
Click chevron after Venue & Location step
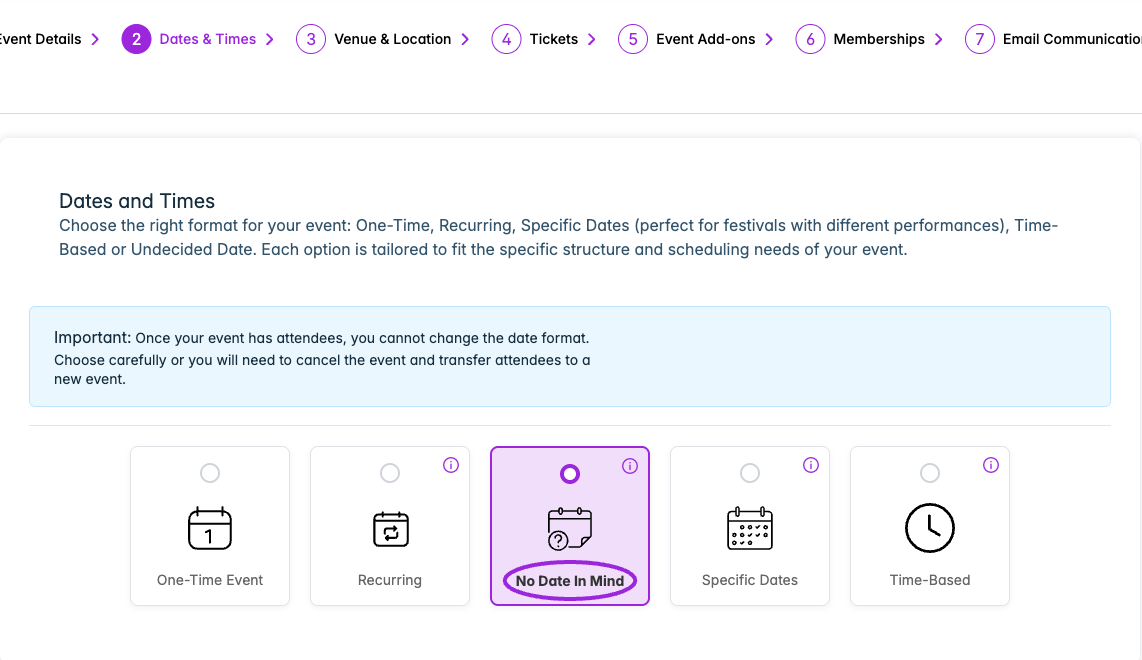465,39
